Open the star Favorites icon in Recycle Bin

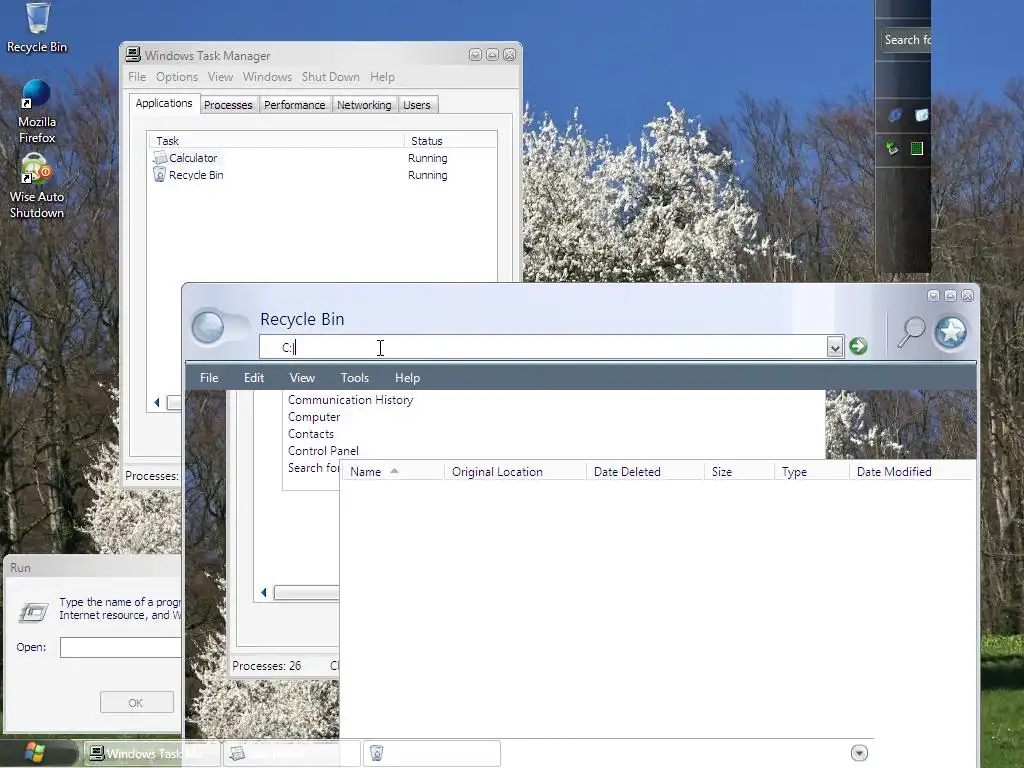click(x=950, y=332)
